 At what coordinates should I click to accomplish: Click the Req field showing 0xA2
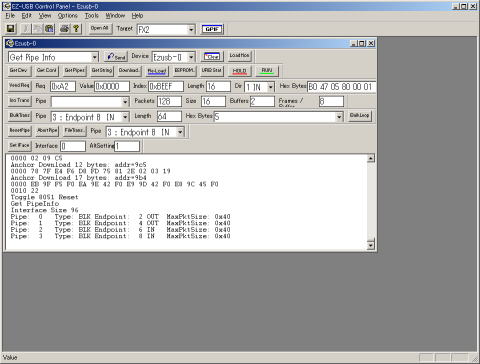coord(63,87)
